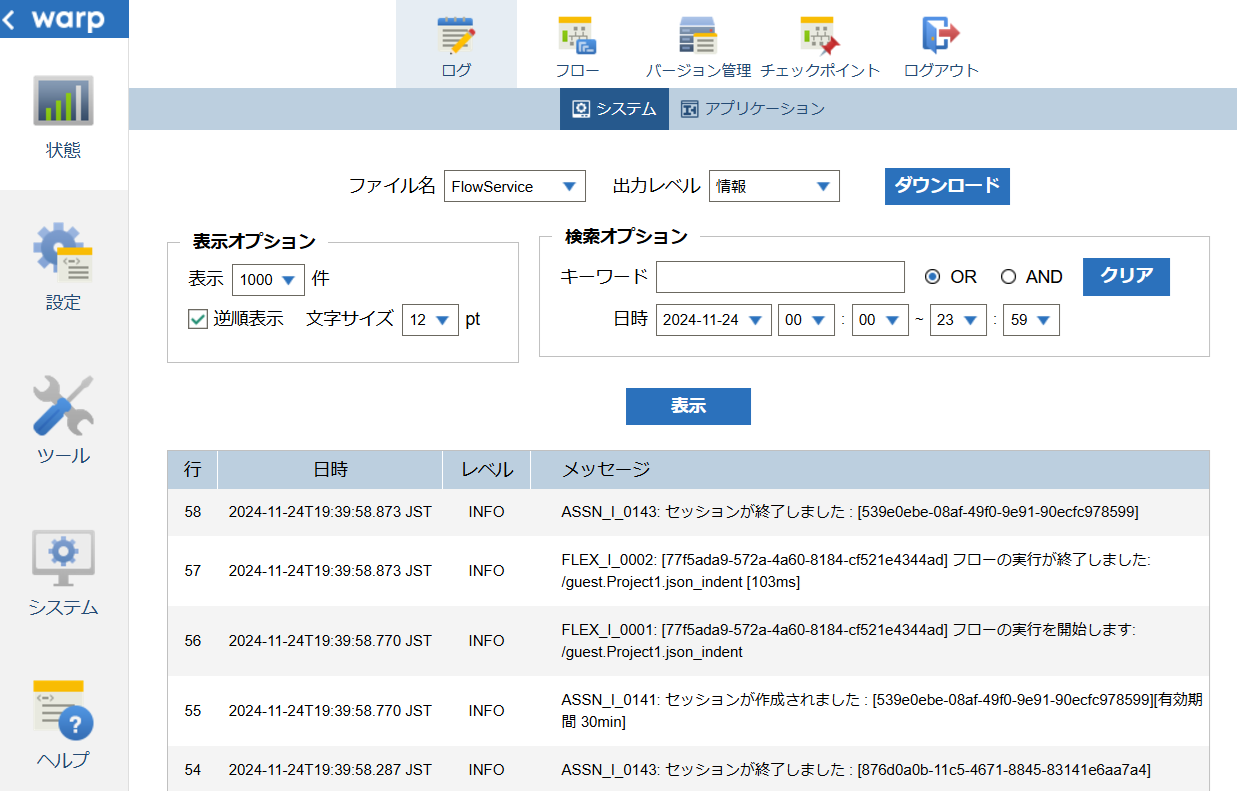
Task: Open the end minute 59 dropdown
Action: (1031, 320)
